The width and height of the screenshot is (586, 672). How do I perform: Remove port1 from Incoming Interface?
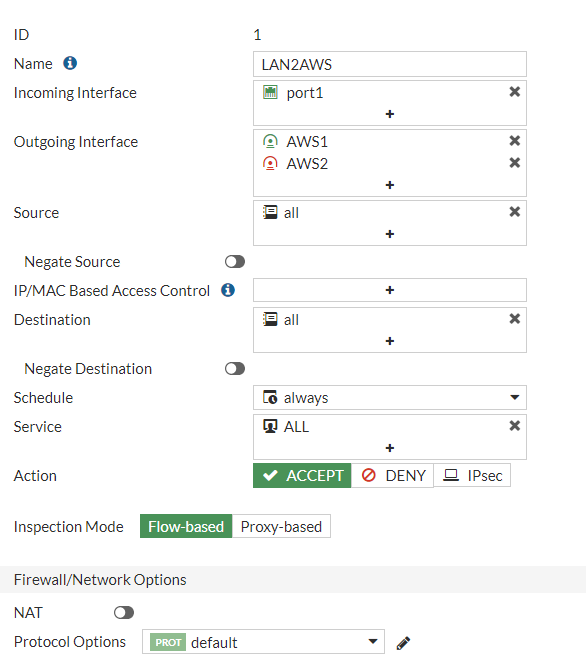pyautogui.click(x=514, y=92)
